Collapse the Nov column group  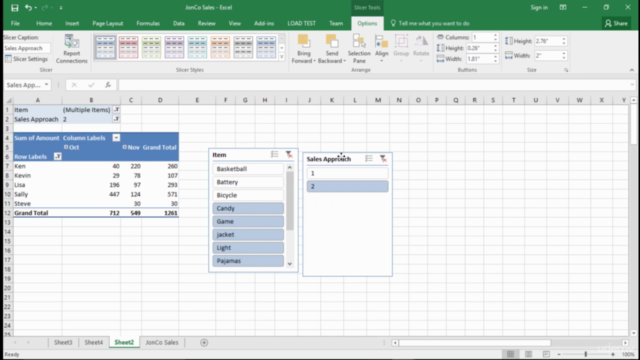pyautogui.click(x=124, y=147)
